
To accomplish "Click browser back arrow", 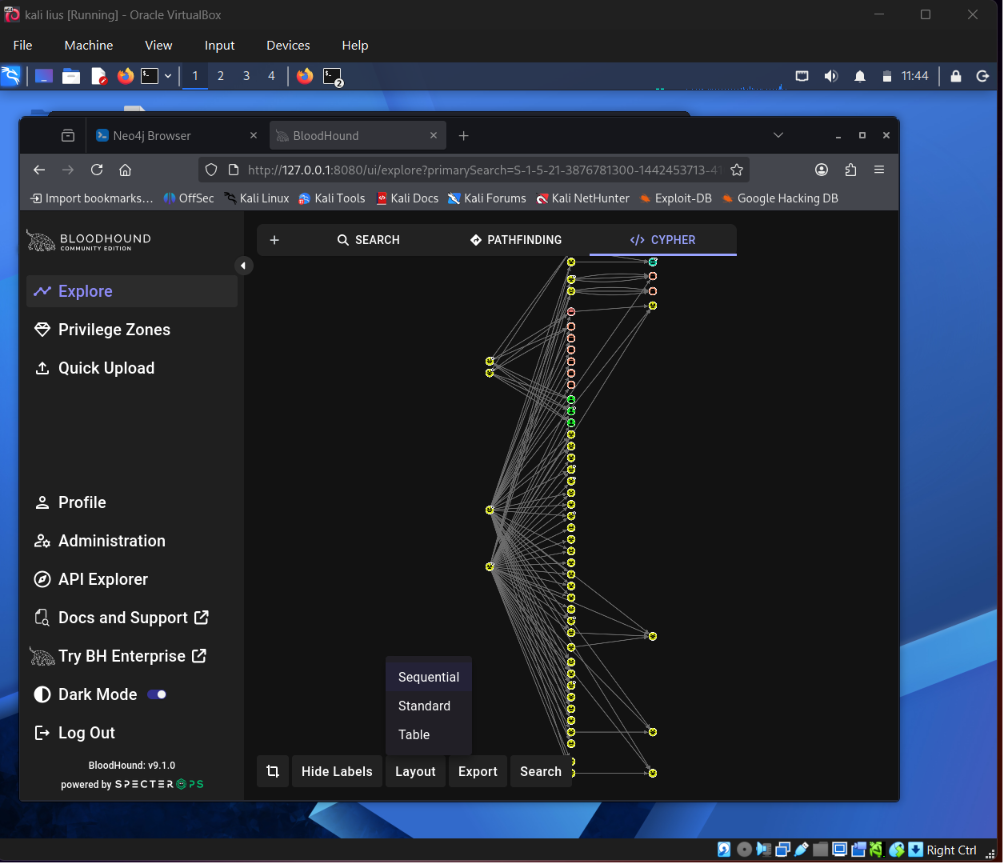I will [39, 170].
